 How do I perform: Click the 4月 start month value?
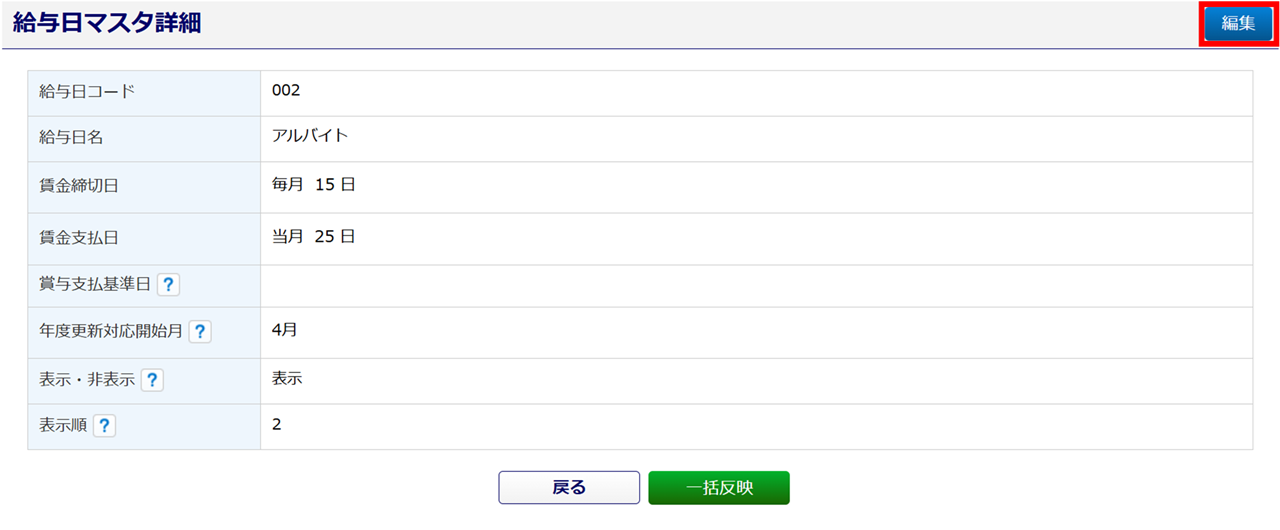coord(284,329)
